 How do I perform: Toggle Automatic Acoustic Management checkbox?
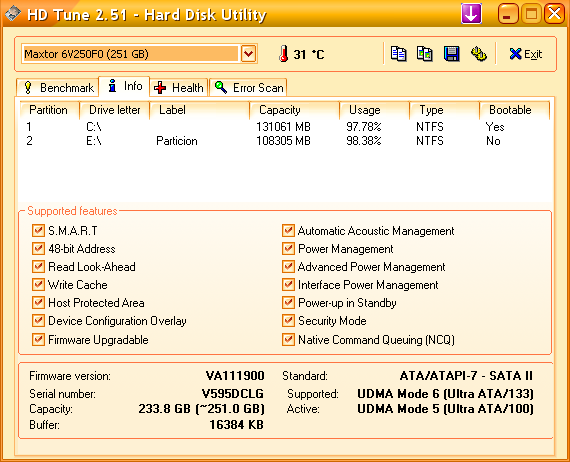pos(288,230)
